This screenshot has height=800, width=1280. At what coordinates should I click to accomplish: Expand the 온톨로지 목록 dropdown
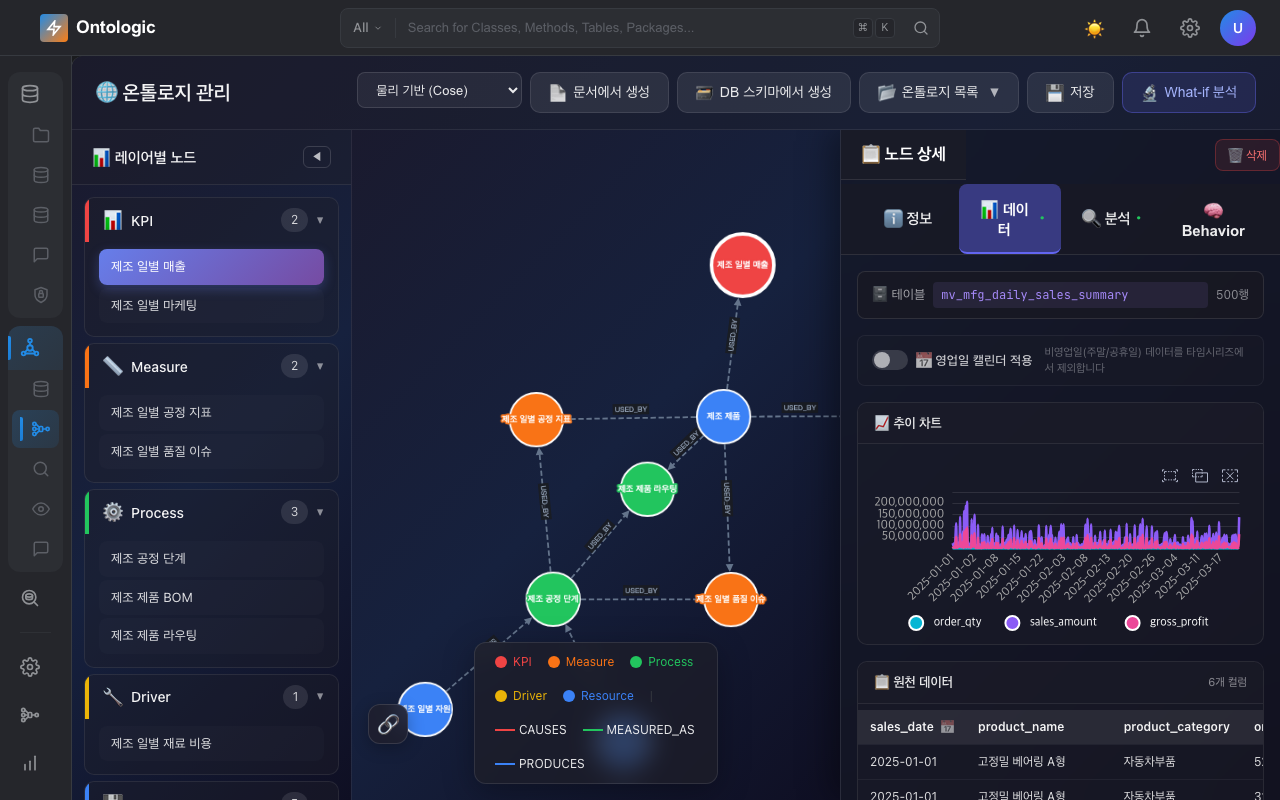(939, 92)
